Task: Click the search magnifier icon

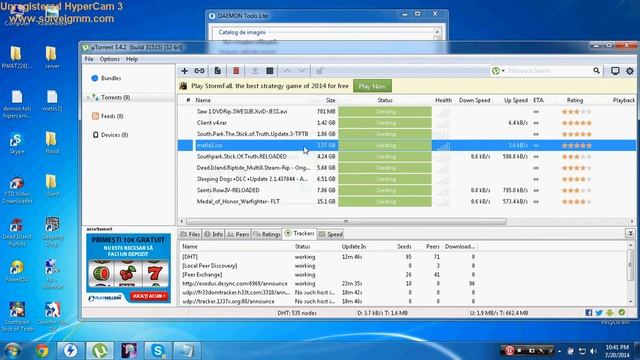Action: click(596, 71)
